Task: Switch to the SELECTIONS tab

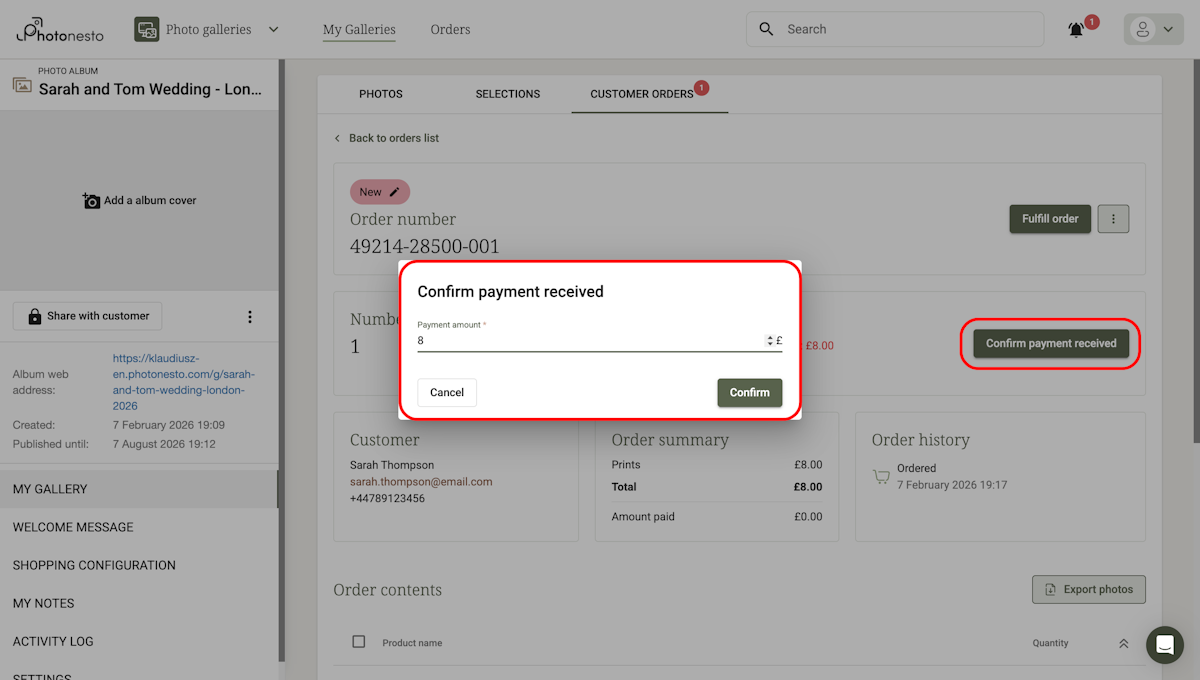Action: (507, 93)
